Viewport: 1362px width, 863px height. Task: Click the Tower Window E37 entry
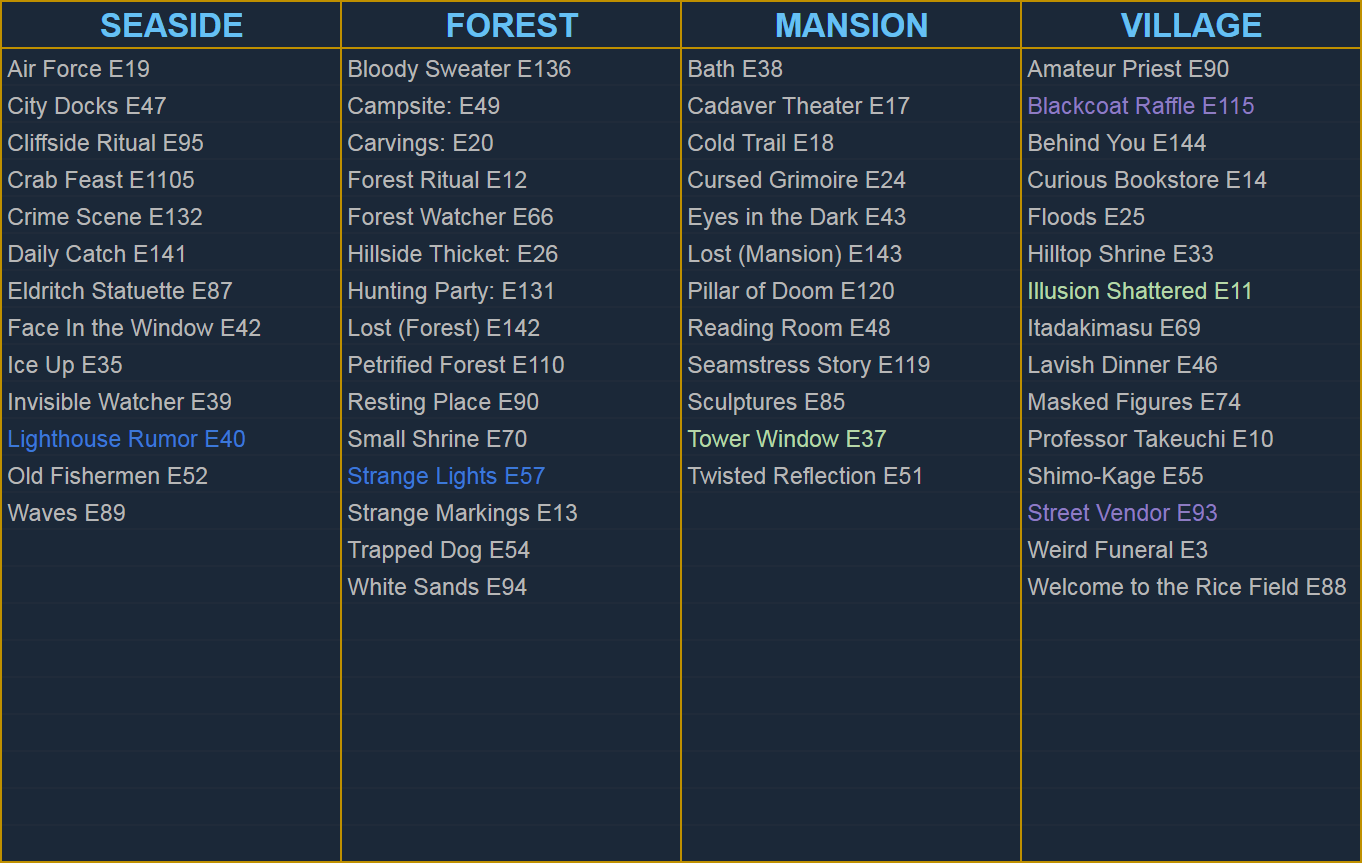[x=786, y=439]
